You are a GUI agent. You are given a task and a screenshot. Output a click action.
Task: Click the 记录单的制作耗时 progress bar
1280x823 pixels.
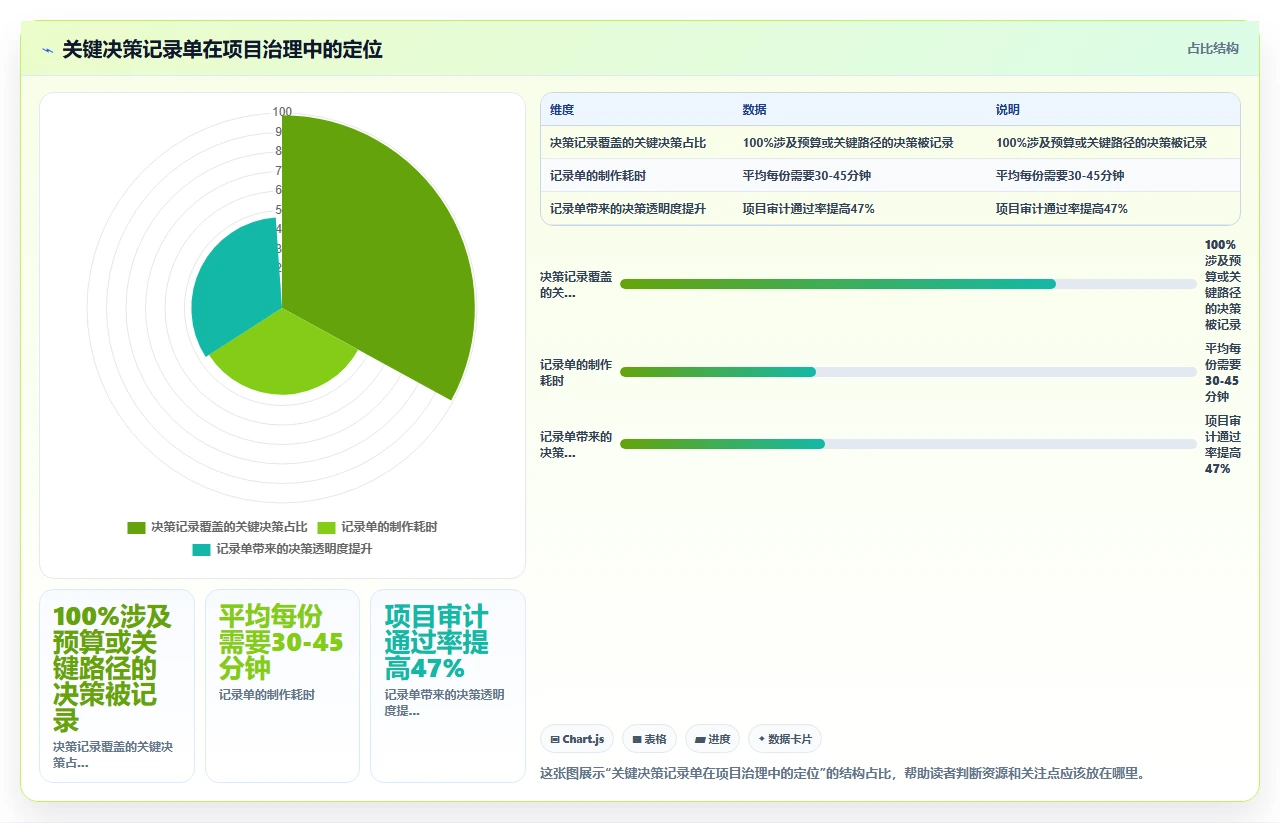pyautogui.click(x=908, y=372)
